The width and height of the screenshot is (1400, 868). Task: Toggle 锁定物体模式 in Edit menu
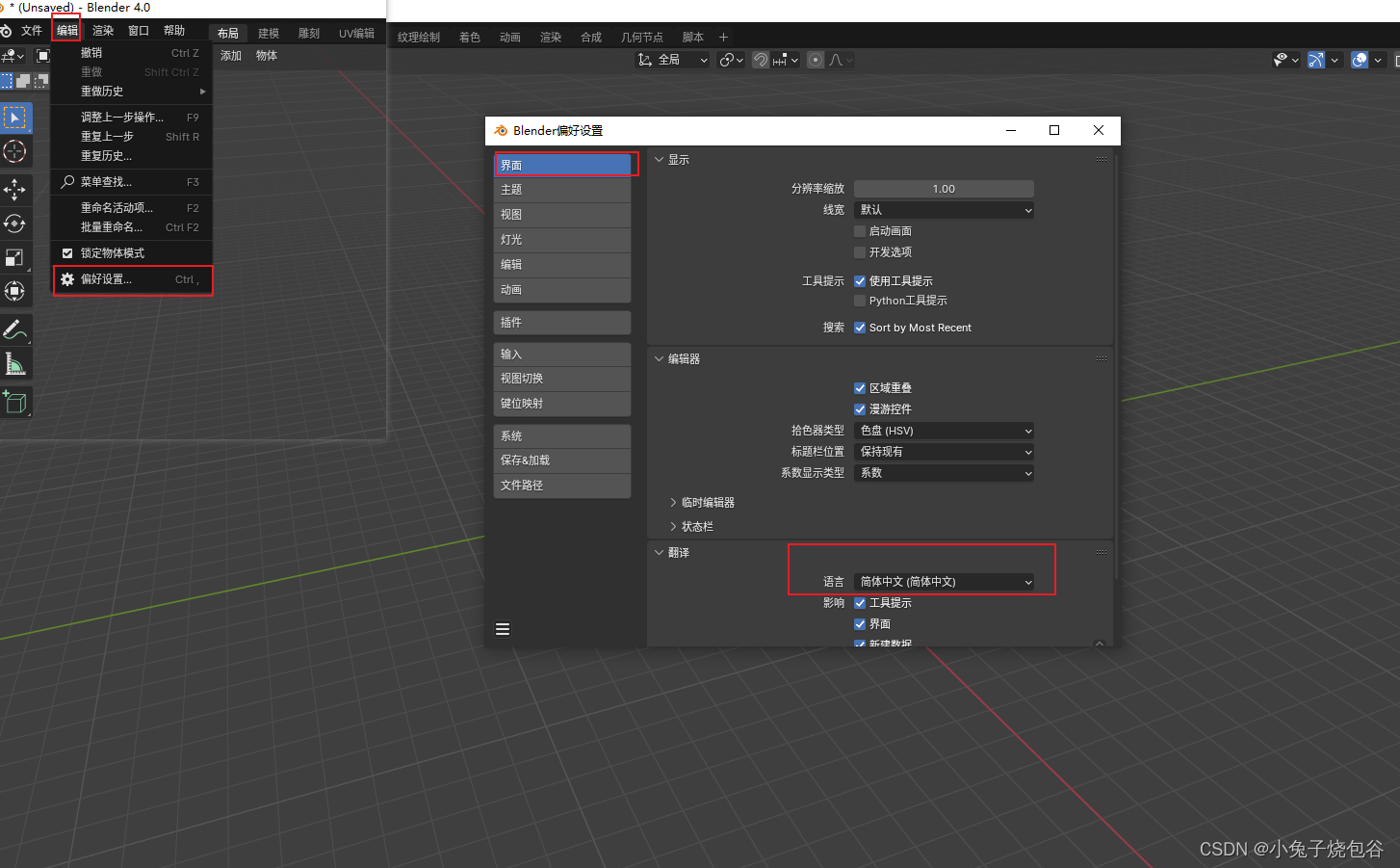67,253
